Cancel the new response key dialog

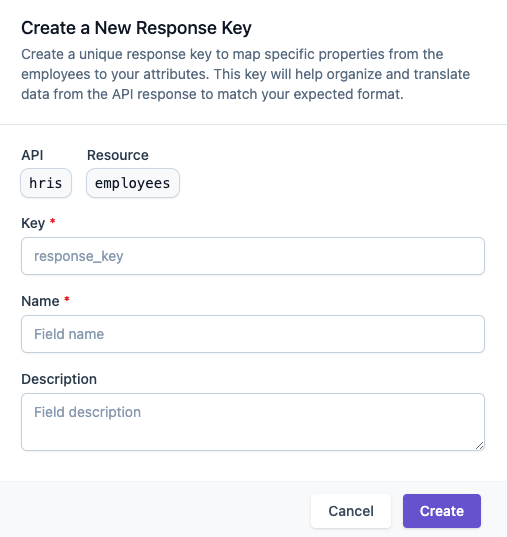click(x=351, y=511)
